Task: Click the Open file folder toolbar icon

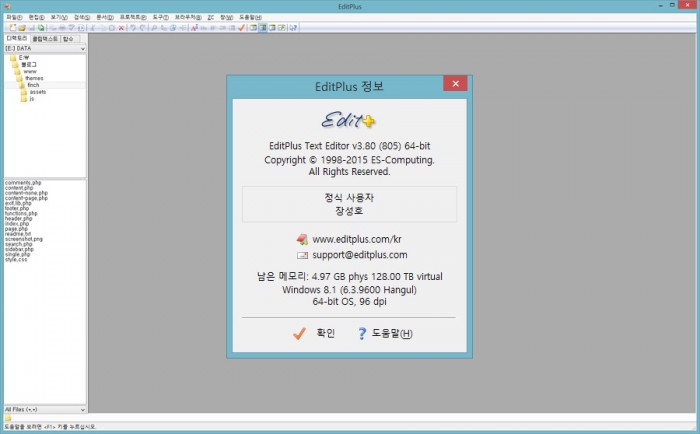Action: coord(21,28)
